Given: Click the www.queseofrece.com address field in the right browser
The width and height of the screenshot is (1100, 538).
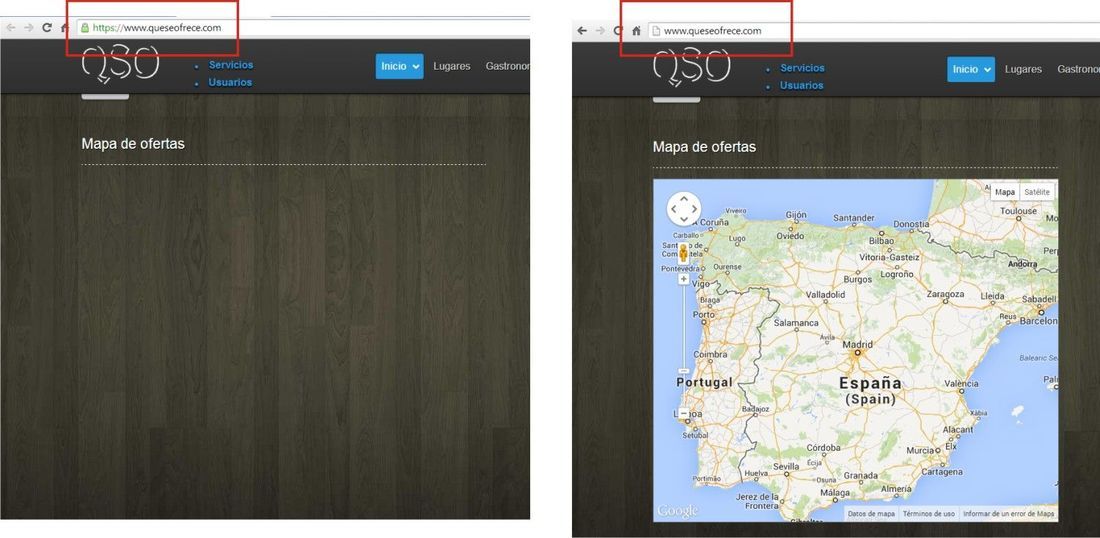Looking at the screenshot, I should tap(873, 31).
